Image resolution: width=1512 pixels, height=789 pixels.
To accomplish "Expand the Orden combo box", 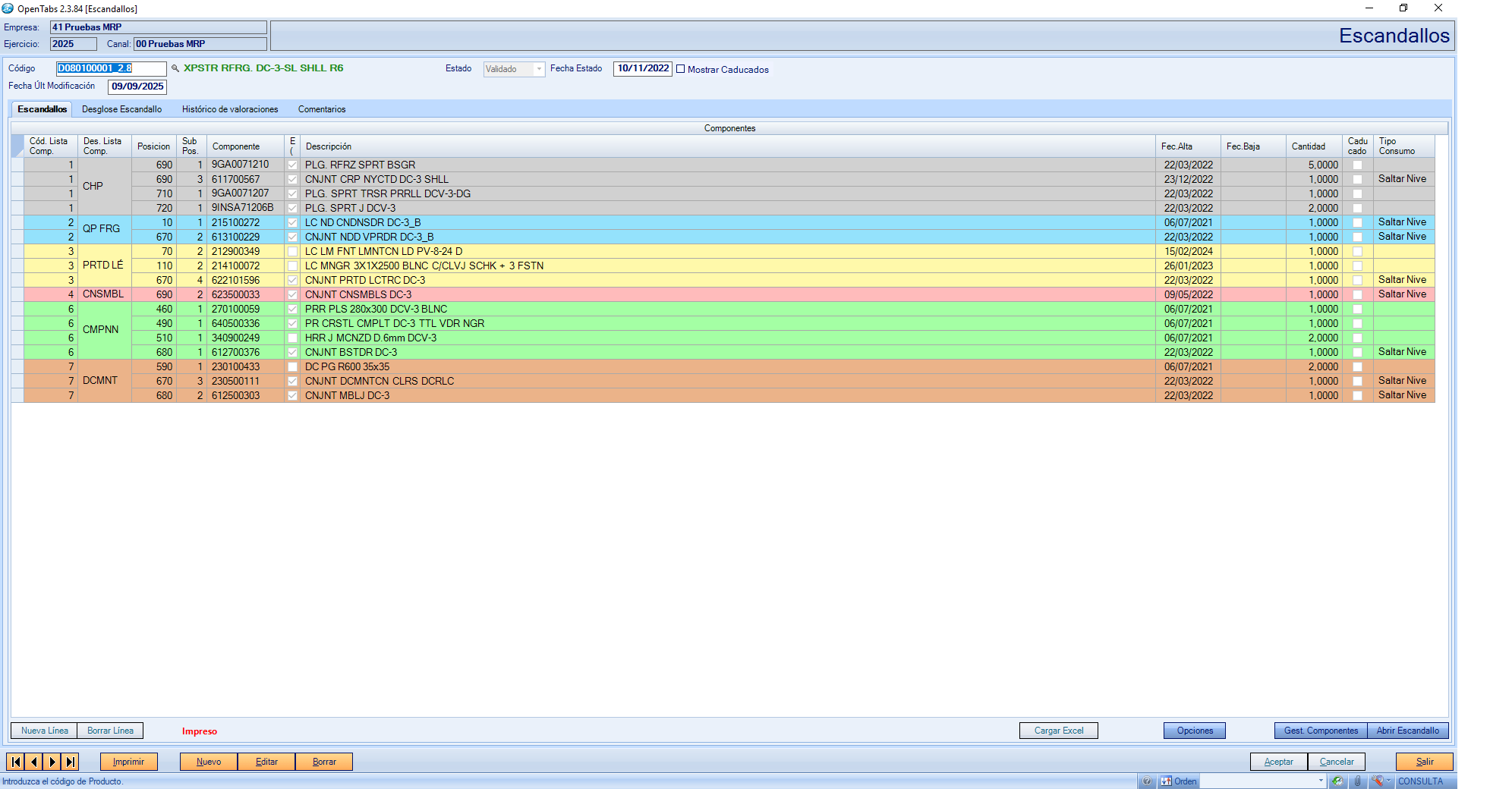I will 1321,781.
